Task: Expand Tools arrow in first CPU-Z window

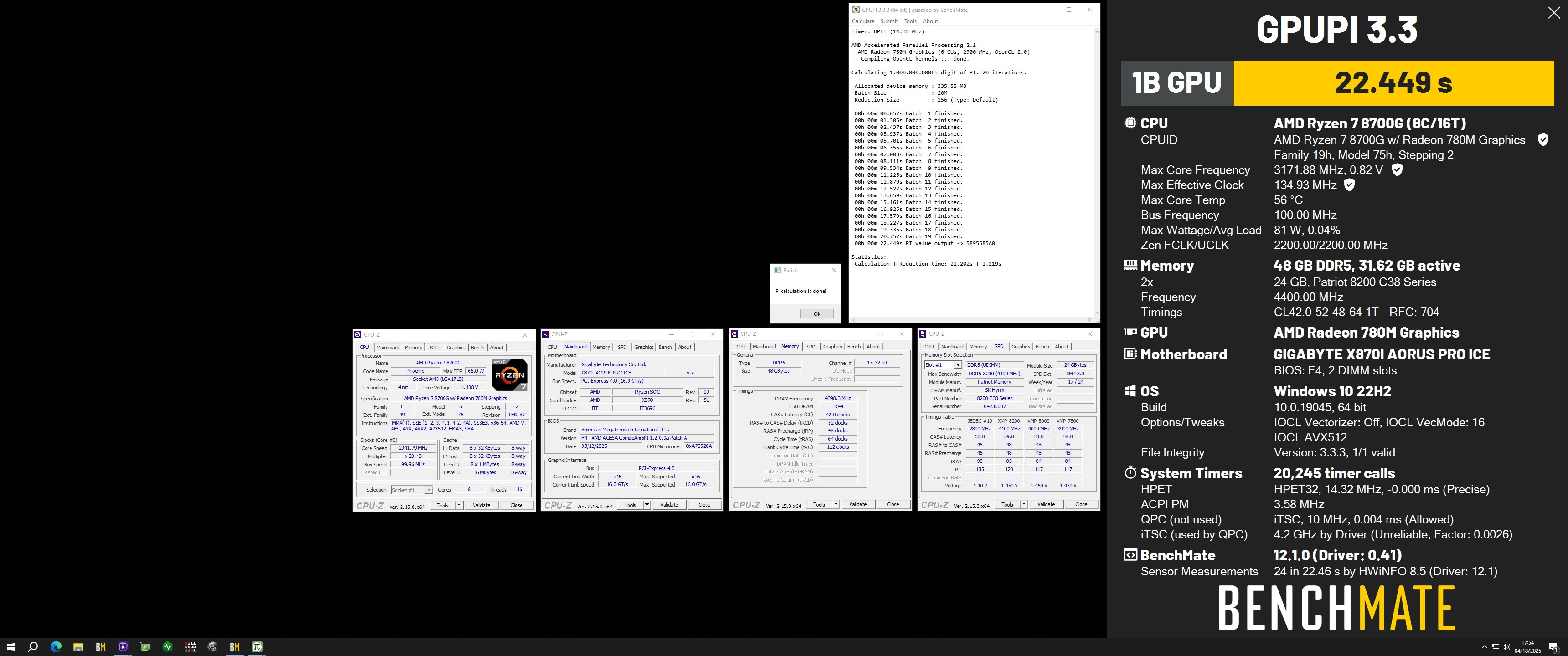Action: [x=459, y=505]
